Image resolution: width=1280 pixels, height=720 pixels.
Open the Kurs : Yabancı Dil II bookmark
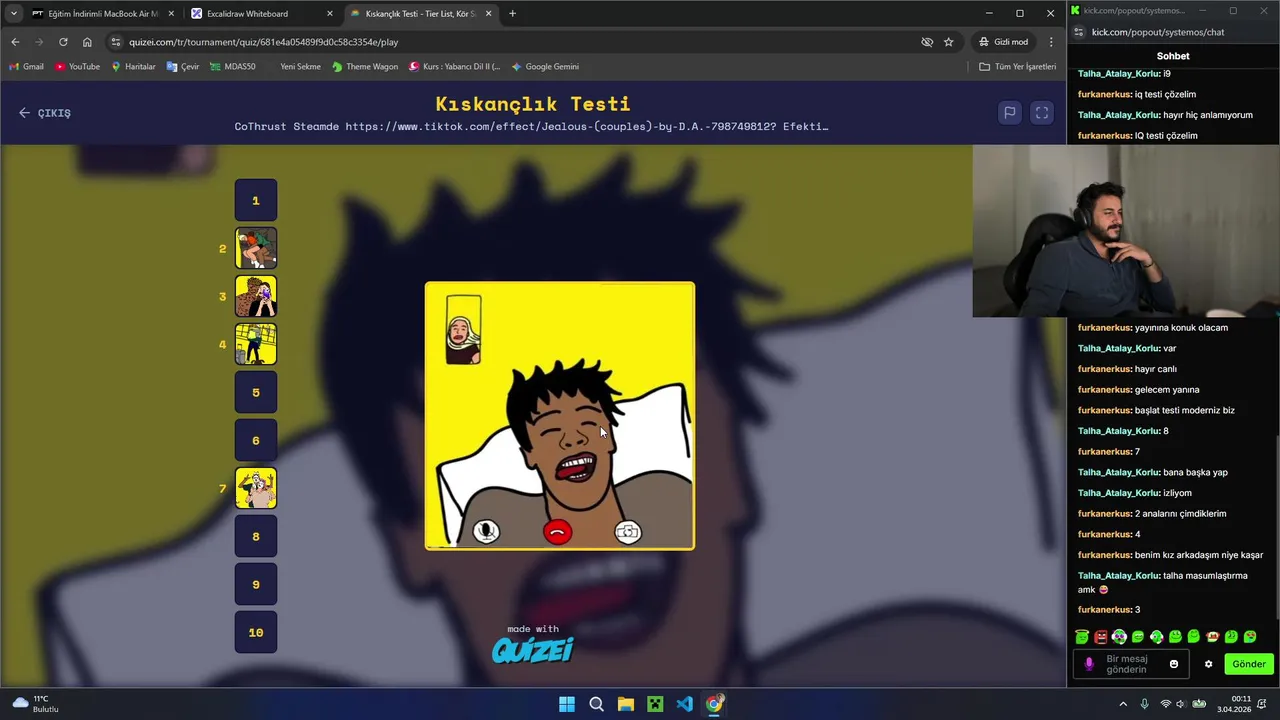pos(455,67)
